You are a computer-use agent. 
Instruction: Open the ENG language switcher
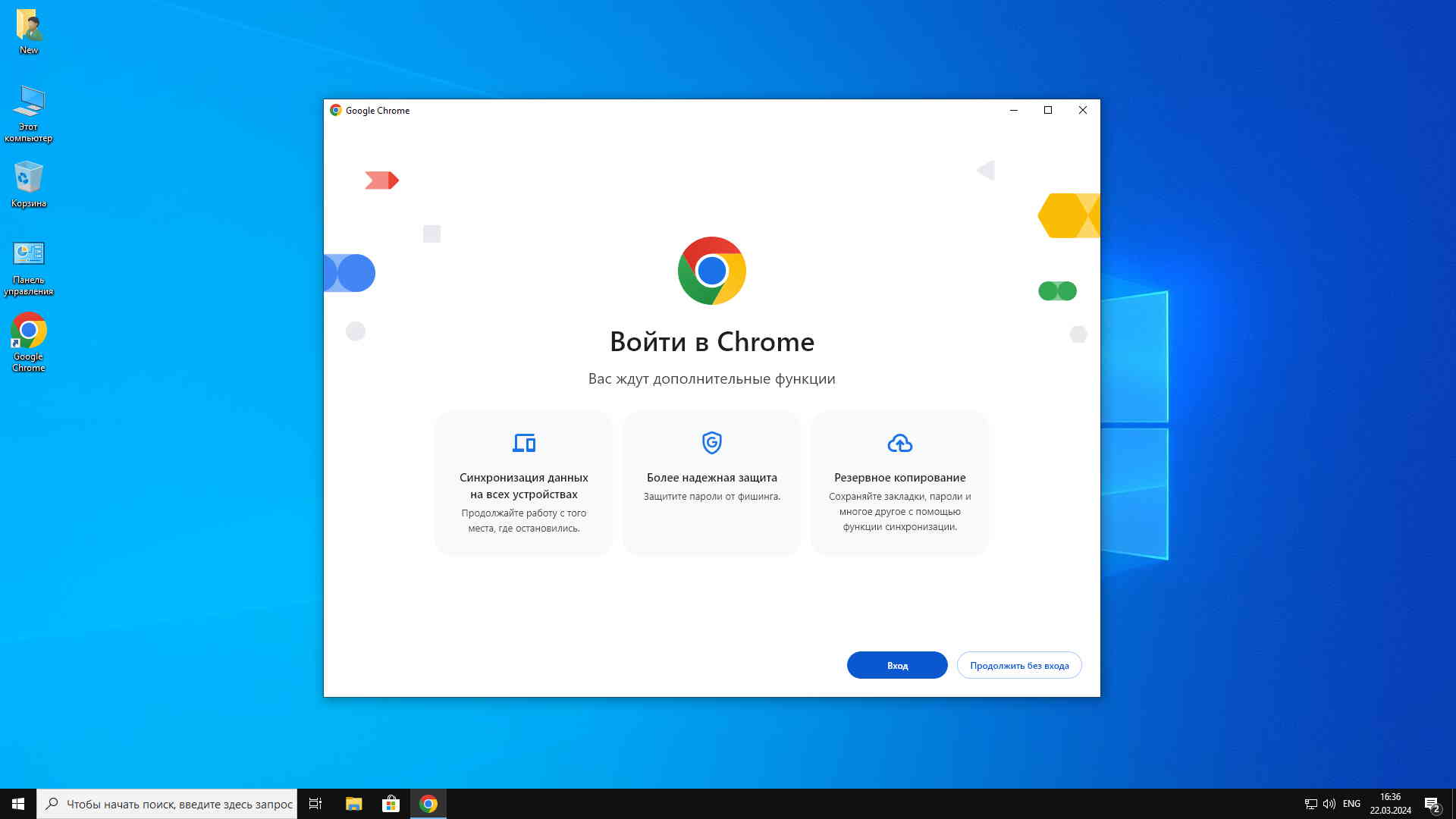click(x=1351, y=804)
